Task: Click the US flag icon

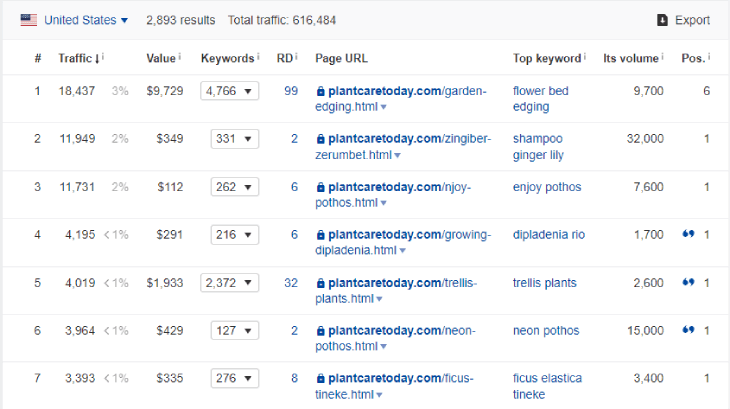Action: (29, 20)
